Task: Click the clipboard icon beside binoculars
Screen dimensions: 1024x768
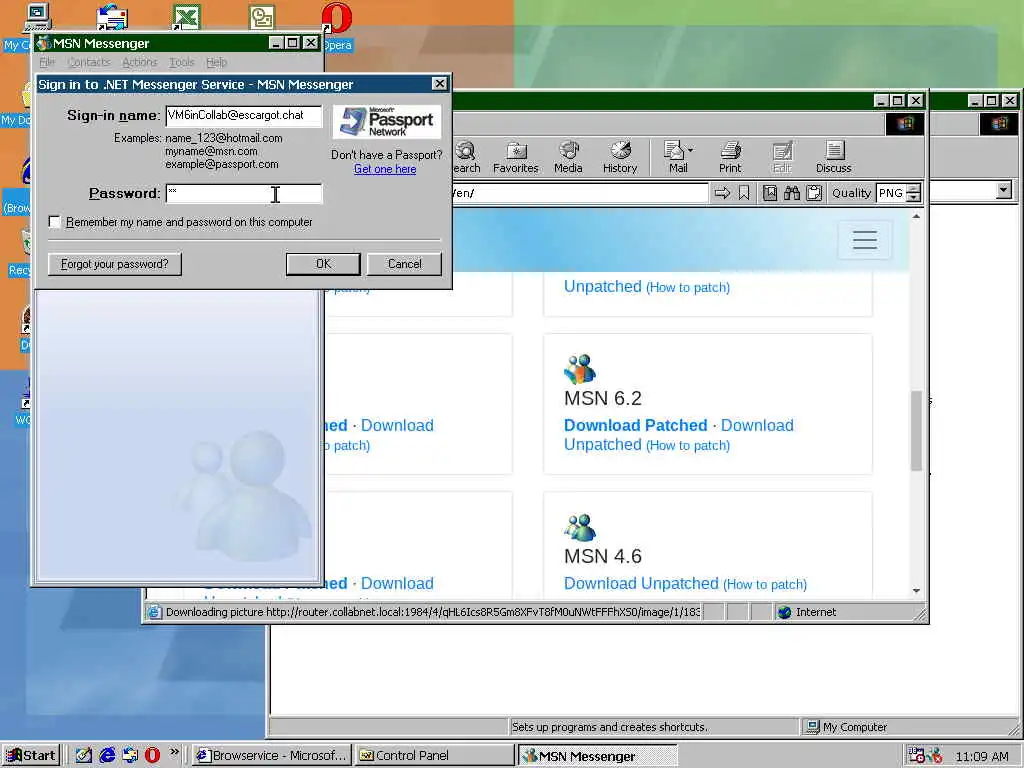Action: tap(814, 193)
